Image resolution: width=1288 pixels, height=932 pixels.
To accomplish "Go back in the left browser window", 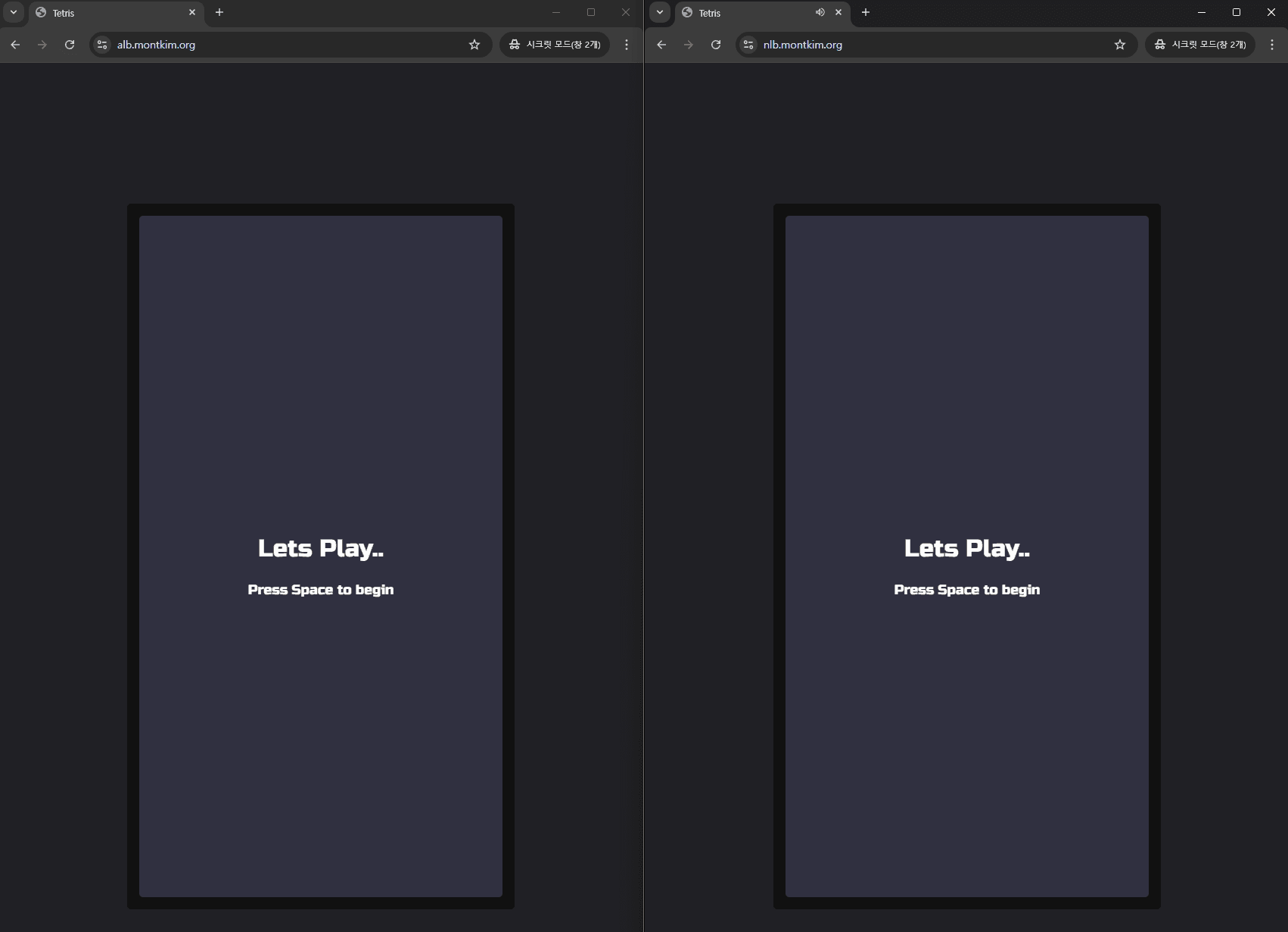I will click(x=15, y=45).
